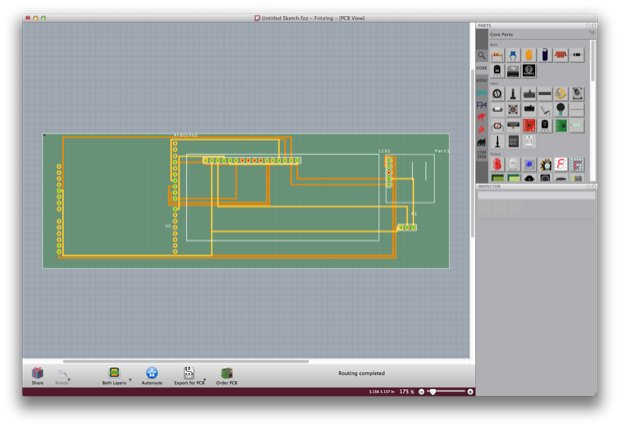The height and width of the screenshot is (427, 620).
Task: Click the Order PCB icon
Action: pos(227,373)
